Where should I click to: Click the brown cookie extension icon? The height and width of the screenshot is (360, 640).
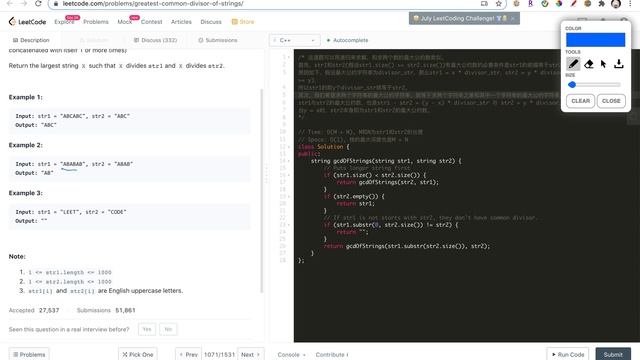(x=587, y=4)
